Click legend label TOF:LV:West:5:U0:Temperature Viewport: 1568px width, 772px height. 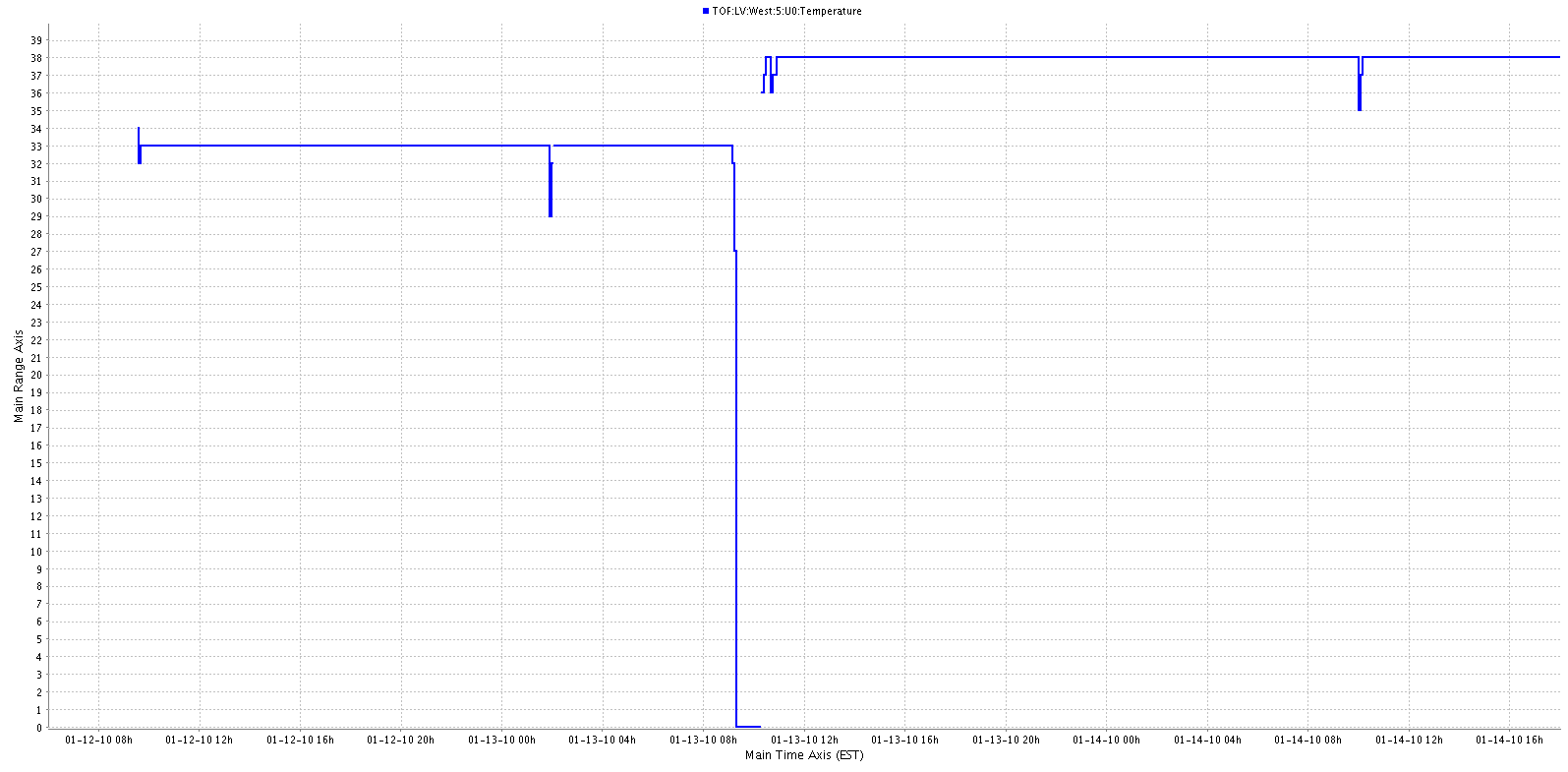786,11
